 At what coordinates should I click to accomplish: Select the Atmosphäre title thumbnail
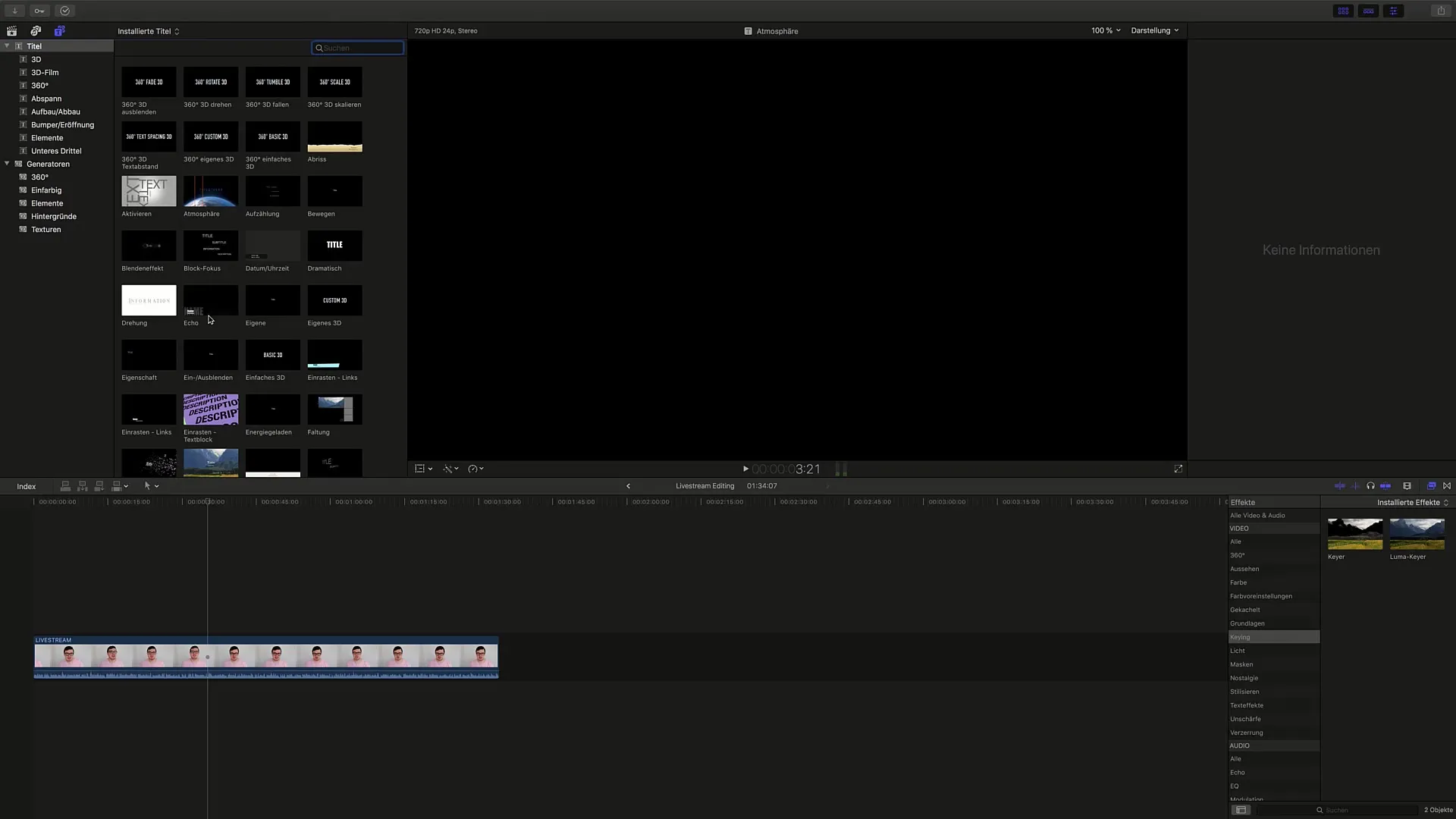click(211, 192)
